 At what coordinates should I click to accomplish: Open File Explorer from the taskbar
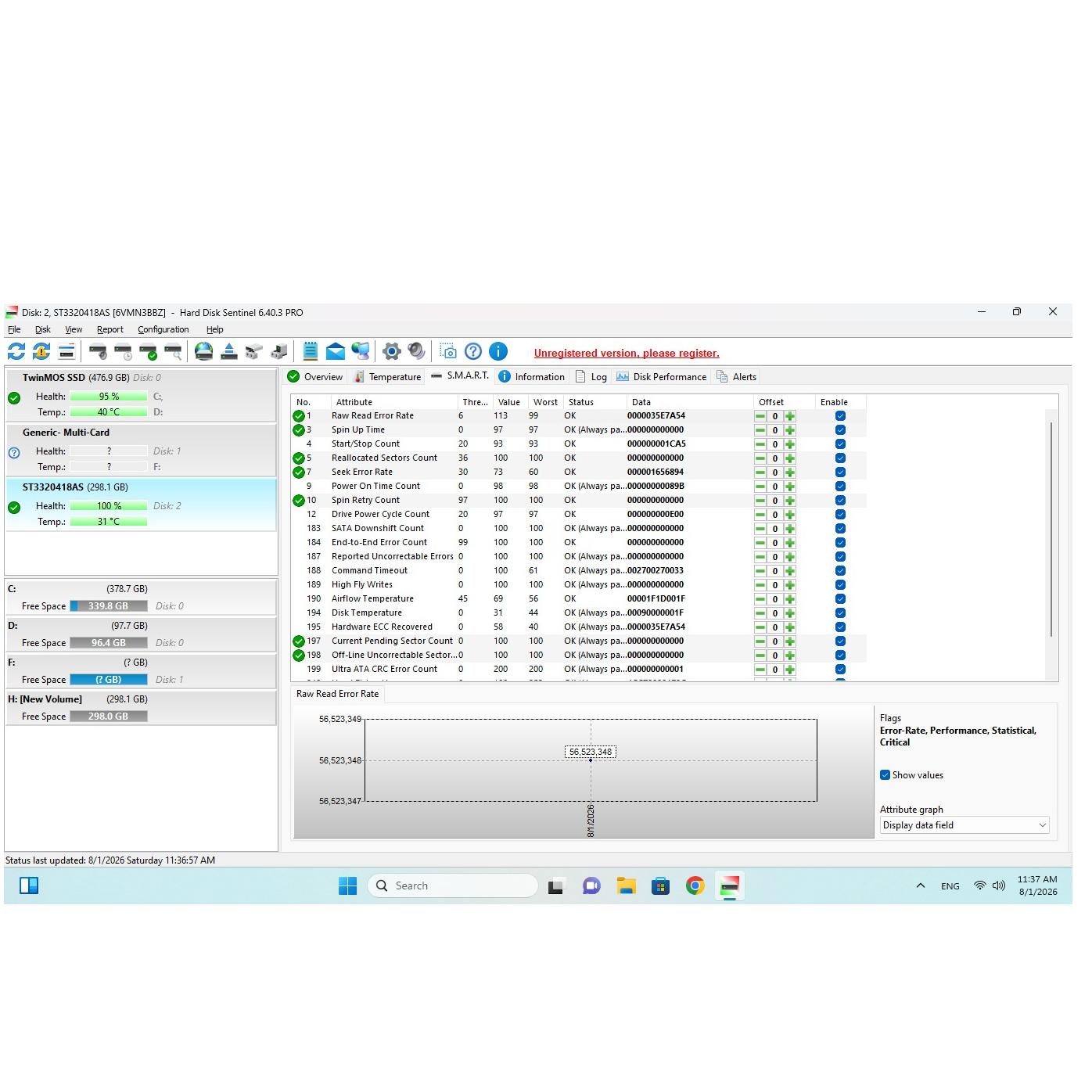click(626, 885)
